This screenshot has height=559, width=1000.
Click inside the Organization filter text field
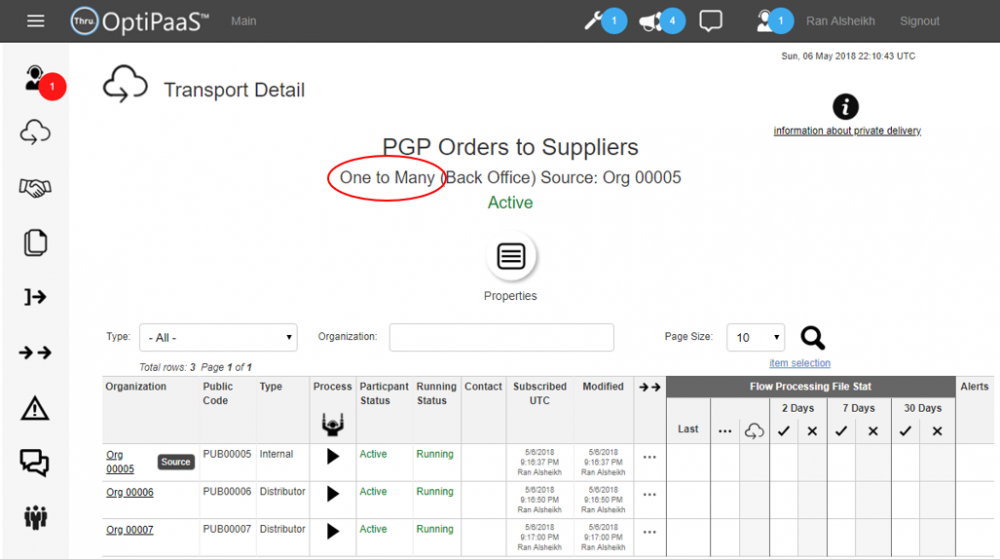coord(501,338)
